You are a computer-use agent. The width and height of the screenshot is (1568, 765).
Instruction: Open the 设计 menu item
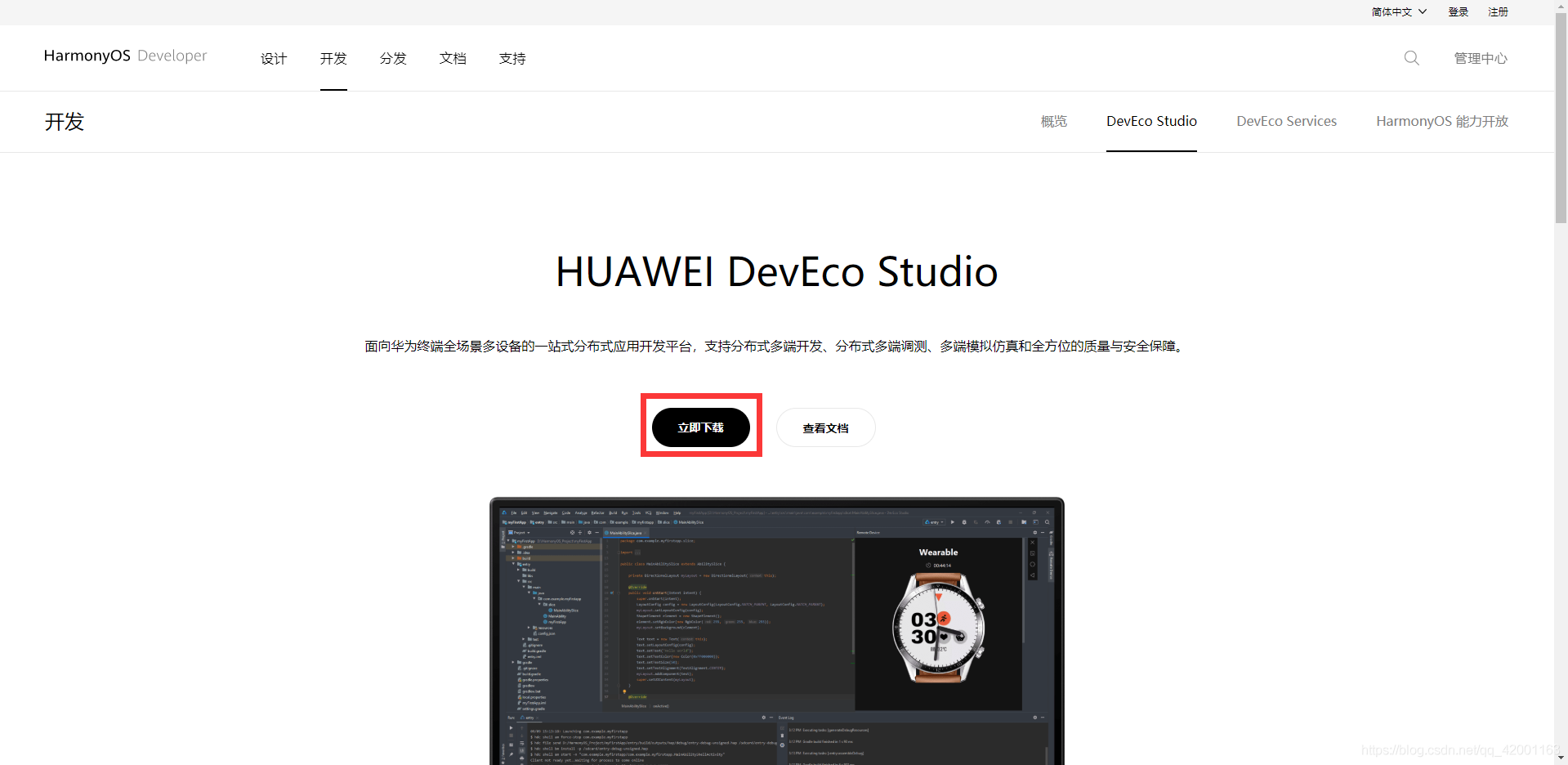[x=274, y=58]
